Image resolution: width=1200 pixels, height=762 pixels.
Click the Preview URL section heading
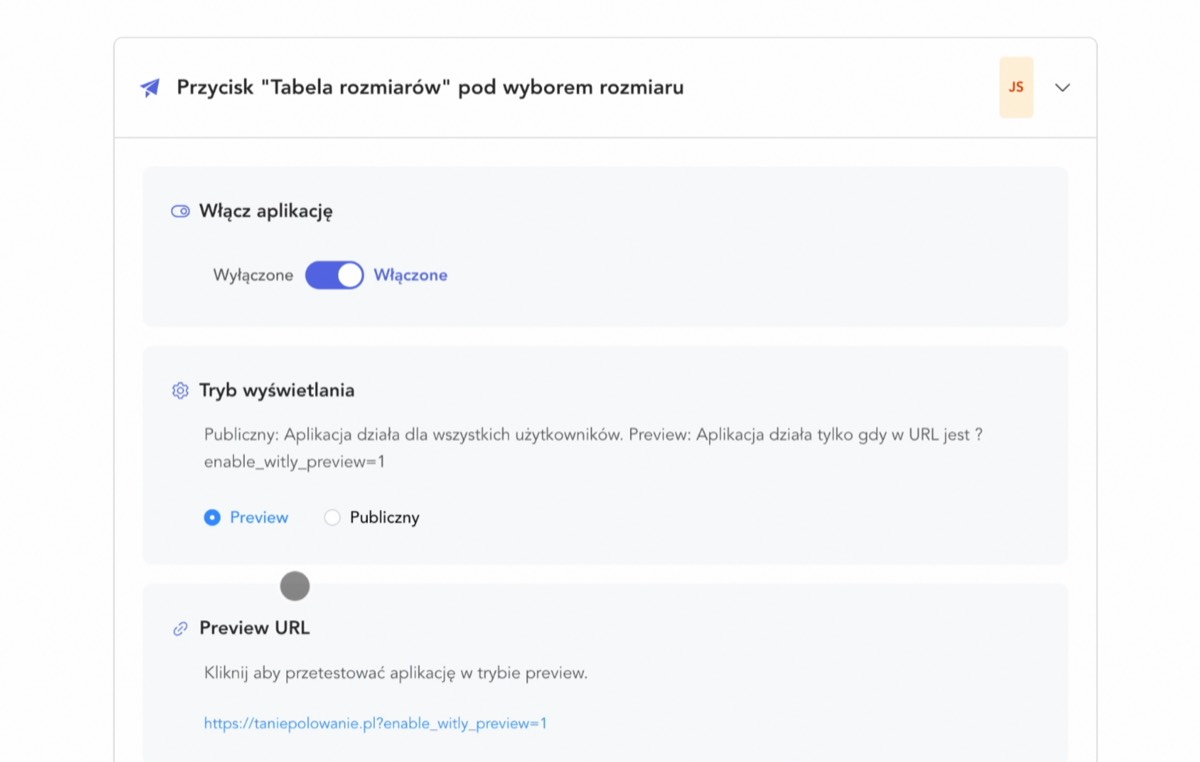click(254, 627)
